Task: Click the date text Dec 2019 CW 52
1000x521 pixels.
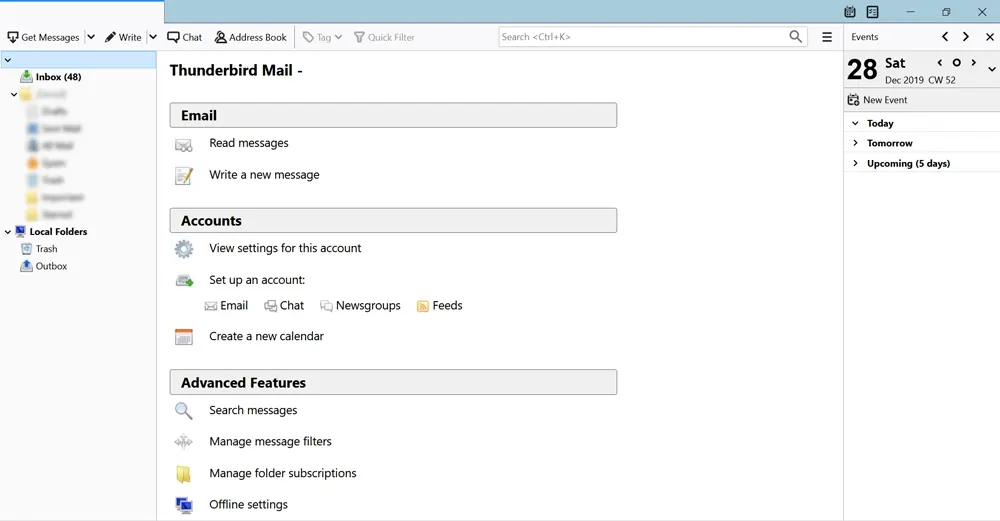Action: tap(920, 80)
